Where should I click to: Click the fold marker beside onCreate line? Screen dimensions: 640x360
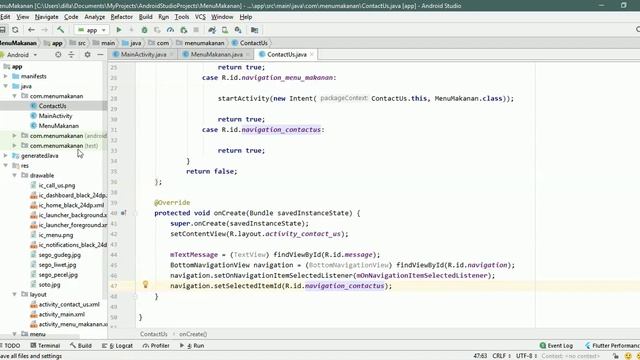coord(135,213)
